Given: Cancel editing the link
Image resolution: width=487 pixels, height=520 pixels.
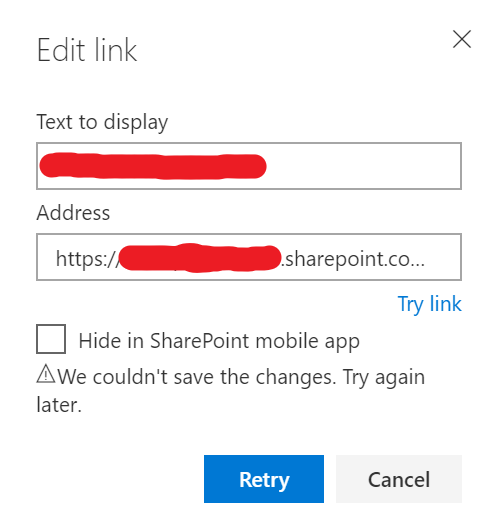Looking at the screenshot, I should click(x=399, y=479).
